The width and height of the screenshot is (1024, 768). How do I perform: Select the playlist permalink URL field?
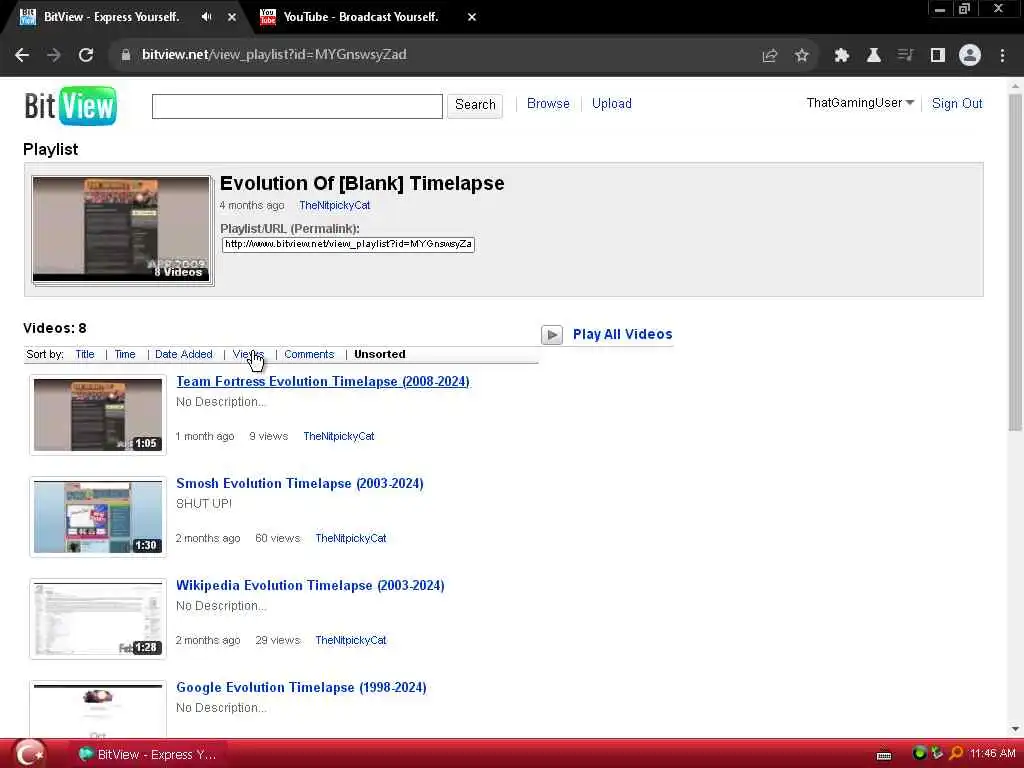point(348,244)
